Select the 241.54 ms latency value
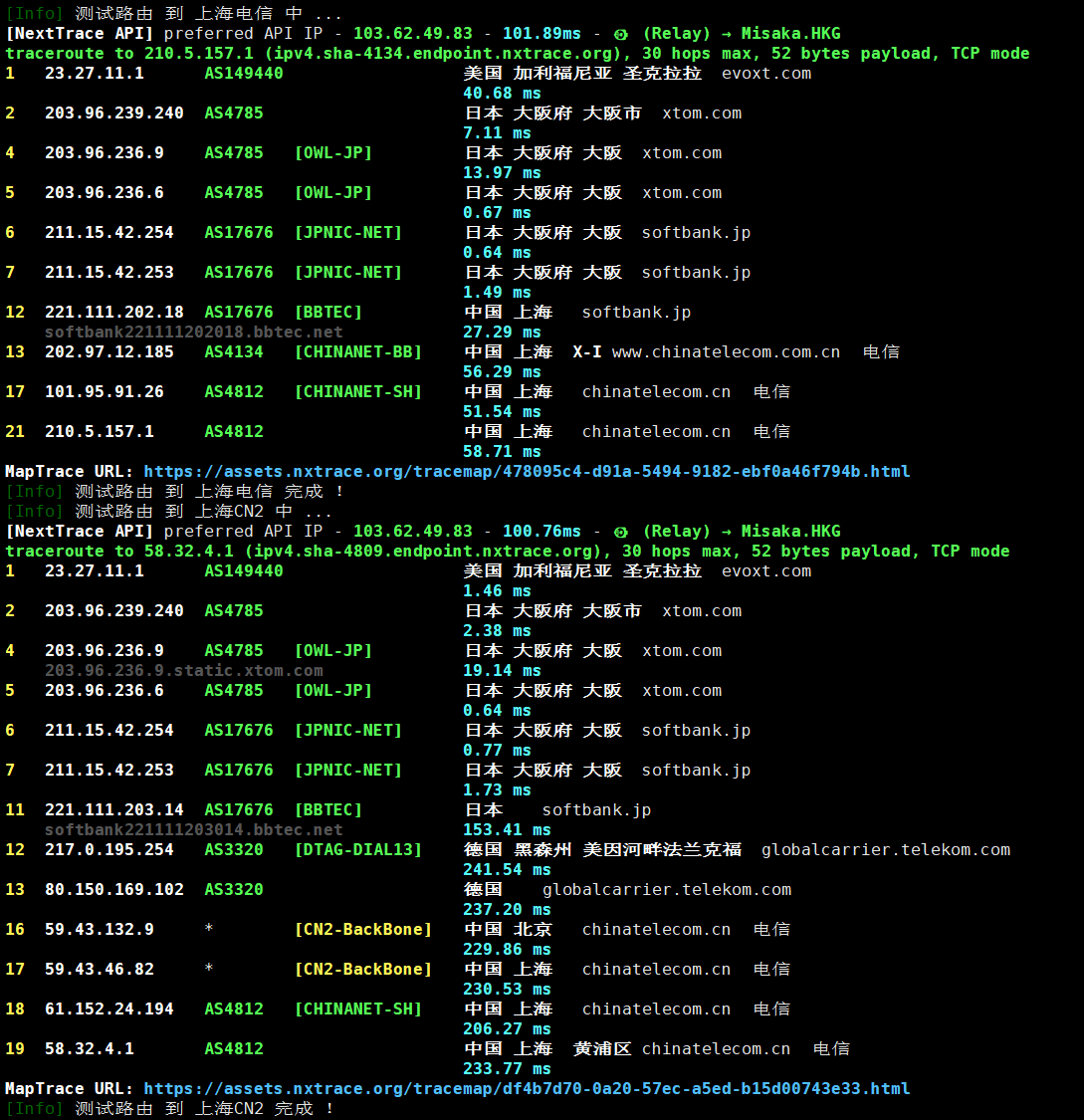This screenshot has height=1120, width=1084. pyautogui.click(x=507, y=870)
